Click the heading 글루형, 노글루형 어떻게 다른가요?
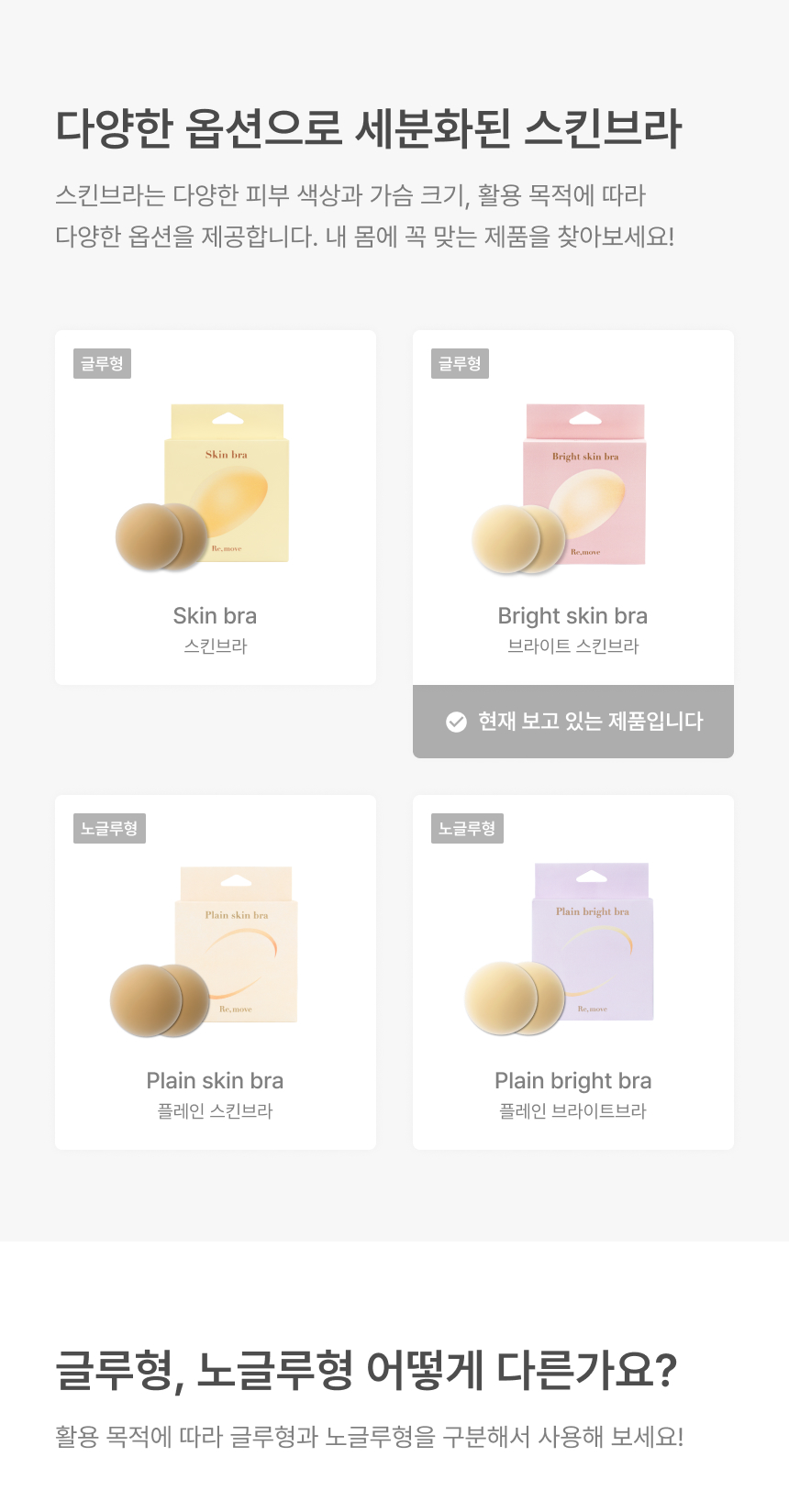Screen dimensions: 789x1512 (366, 1371)
